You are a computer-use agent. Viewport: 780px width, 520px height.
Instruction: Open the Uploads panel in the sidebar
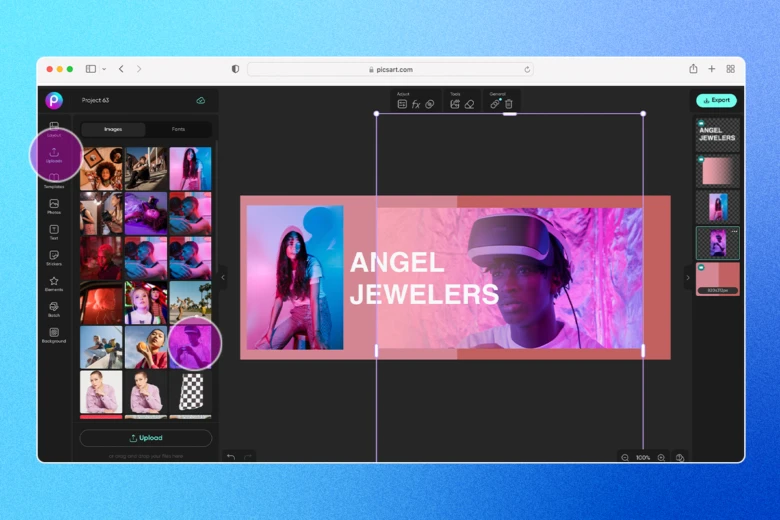pos(54,154)
